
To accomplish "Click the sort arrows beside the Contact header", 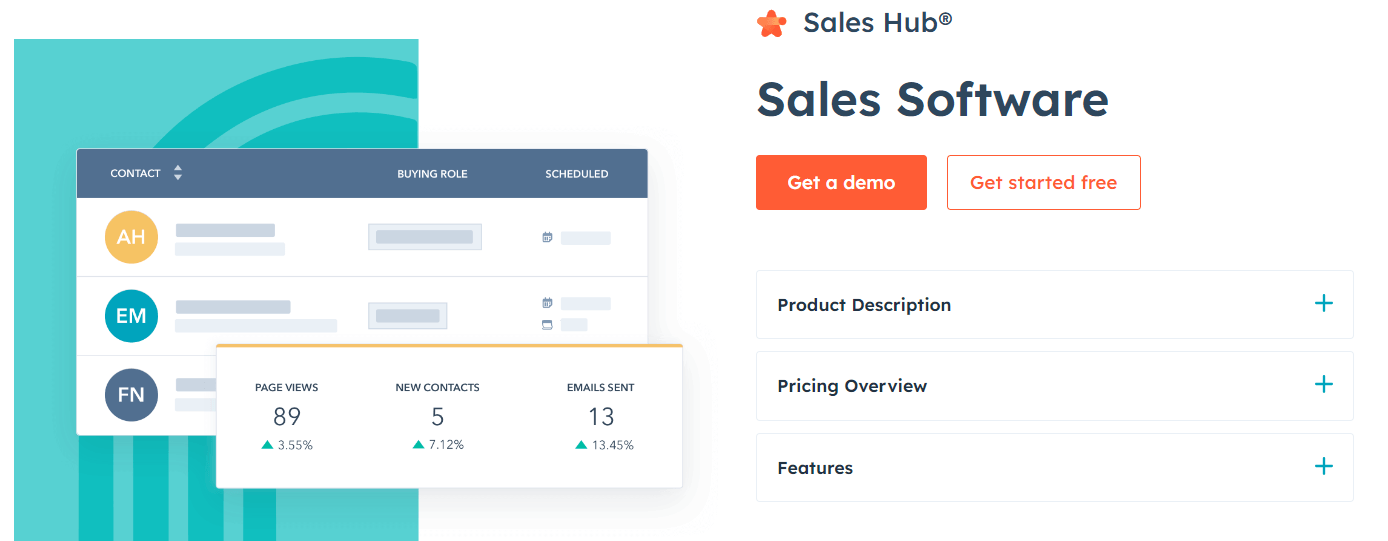I will coord(178,173).
